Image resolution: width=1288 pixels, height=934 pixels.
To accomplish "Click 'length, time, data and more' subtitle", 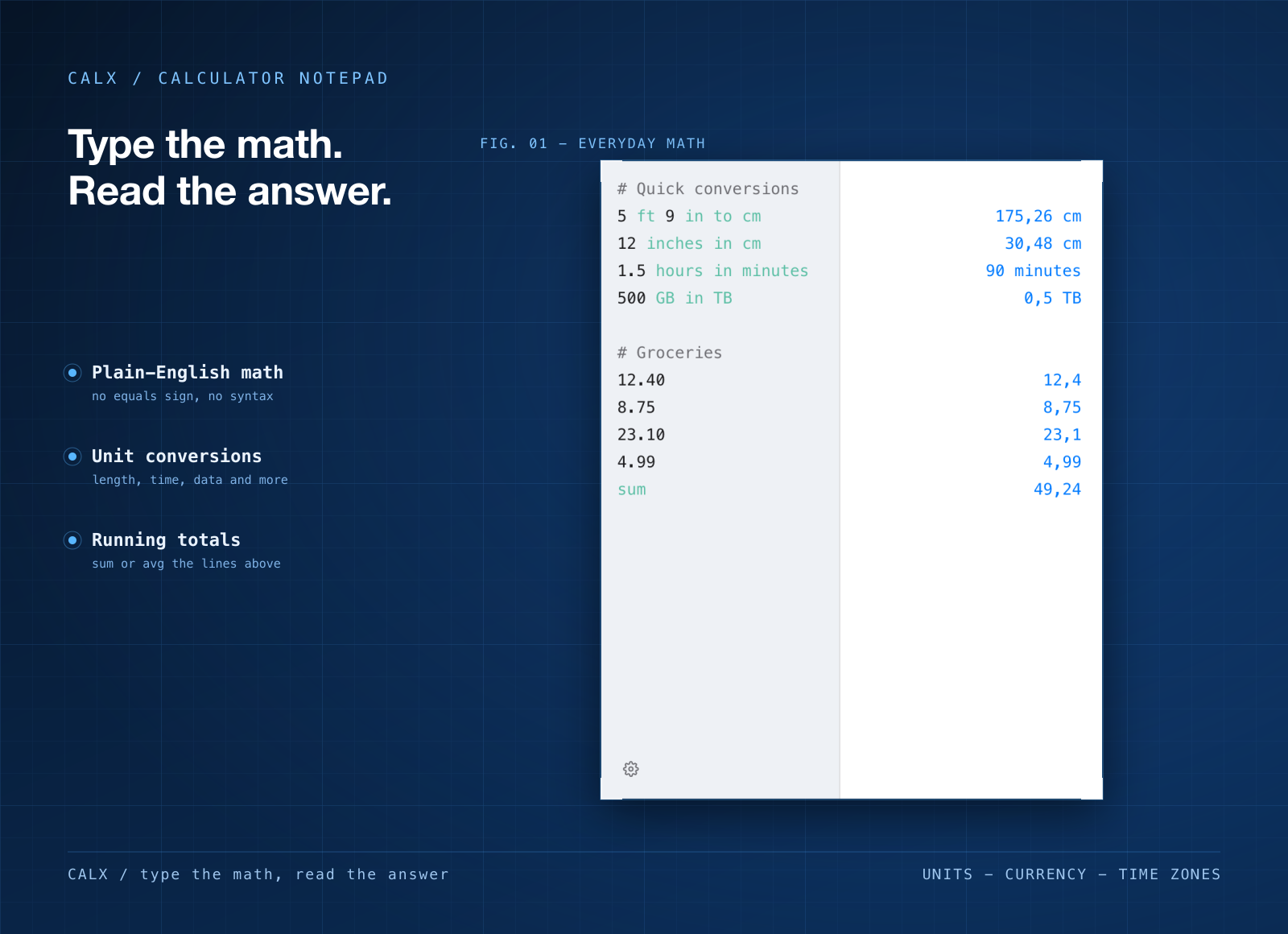I will (x=190, y=480).
